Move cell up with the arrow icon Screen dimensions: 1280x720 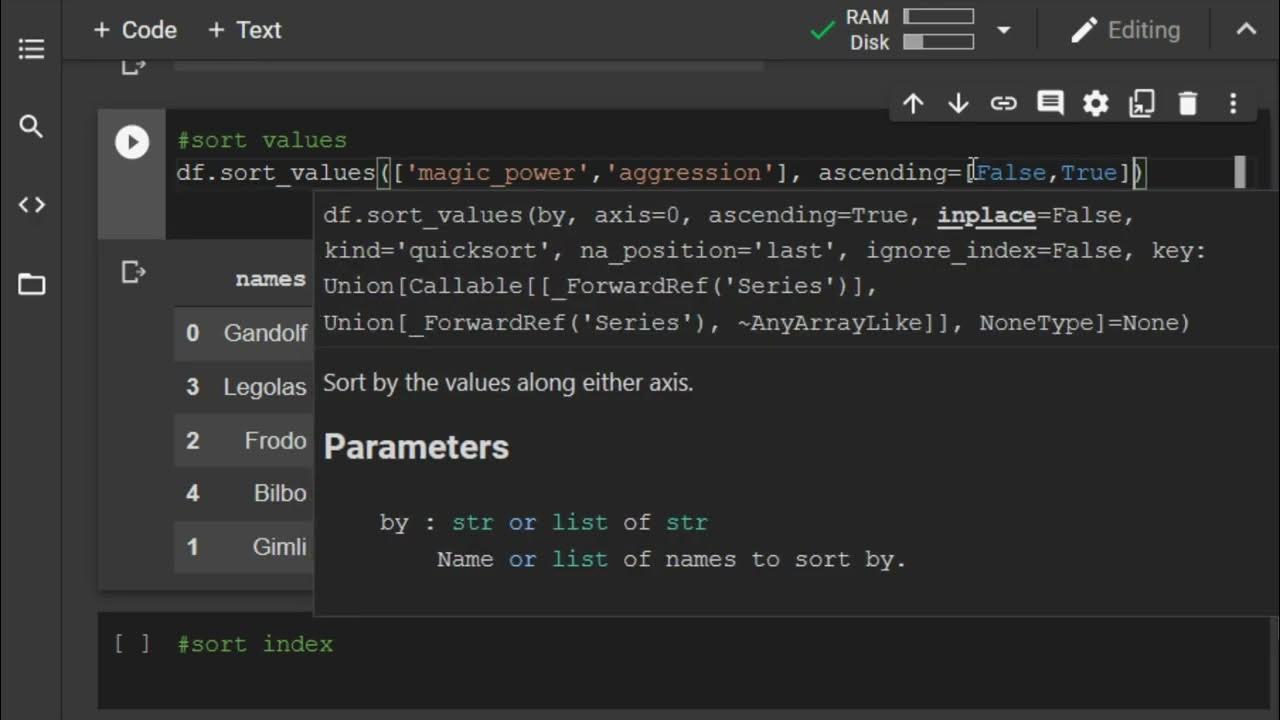coord(913,103)
